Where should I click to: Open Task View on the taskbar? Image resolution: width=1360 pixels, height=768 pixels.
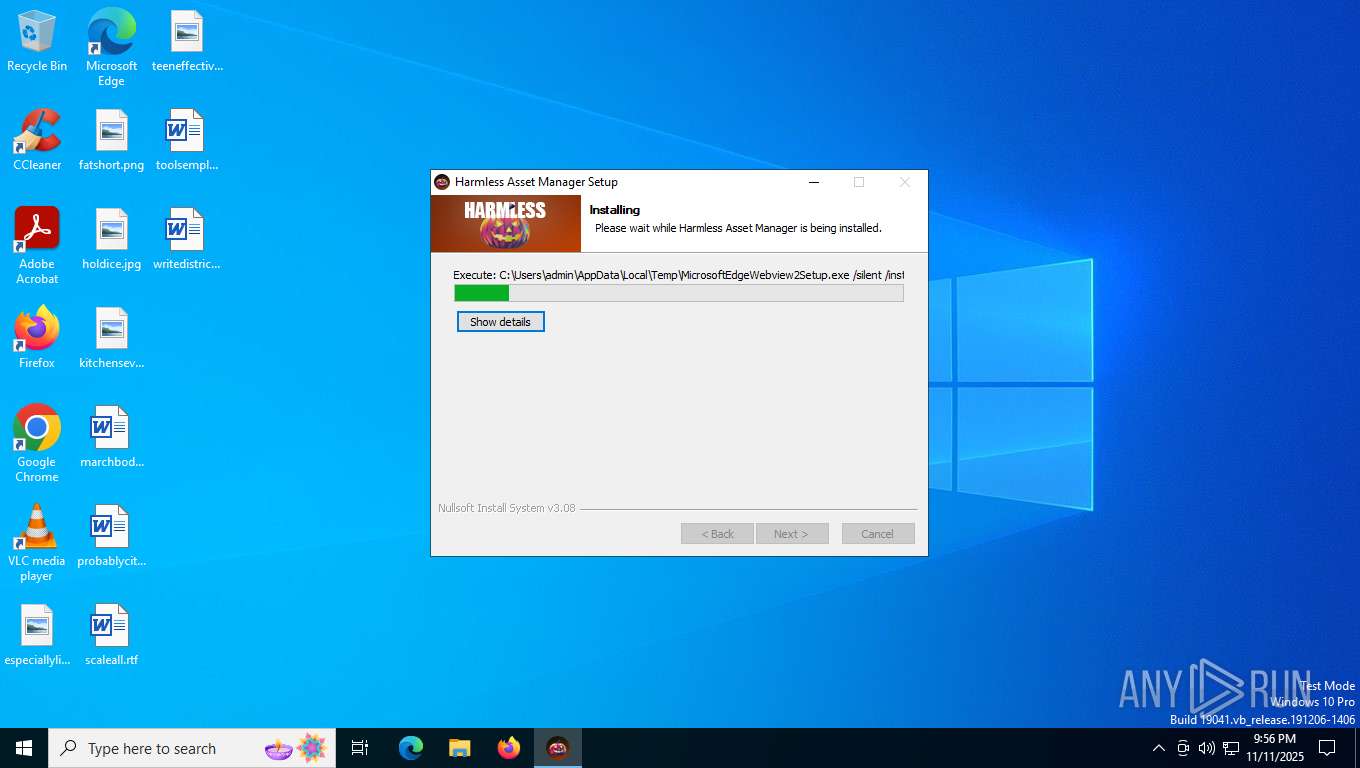360,748
